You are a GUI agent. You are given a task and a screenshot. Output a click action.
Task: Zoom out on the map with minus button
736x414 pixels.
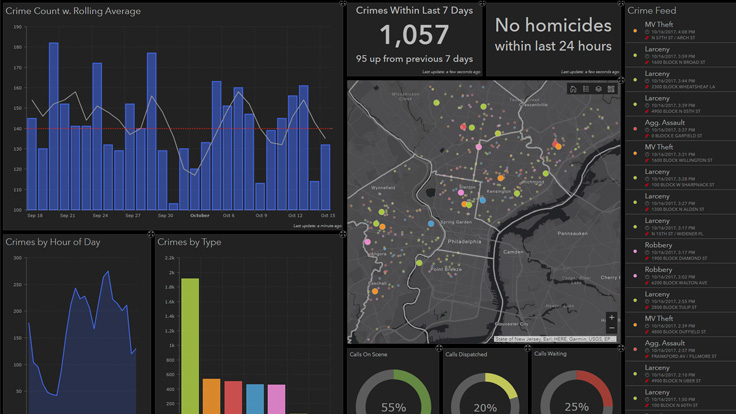point(611,329)
